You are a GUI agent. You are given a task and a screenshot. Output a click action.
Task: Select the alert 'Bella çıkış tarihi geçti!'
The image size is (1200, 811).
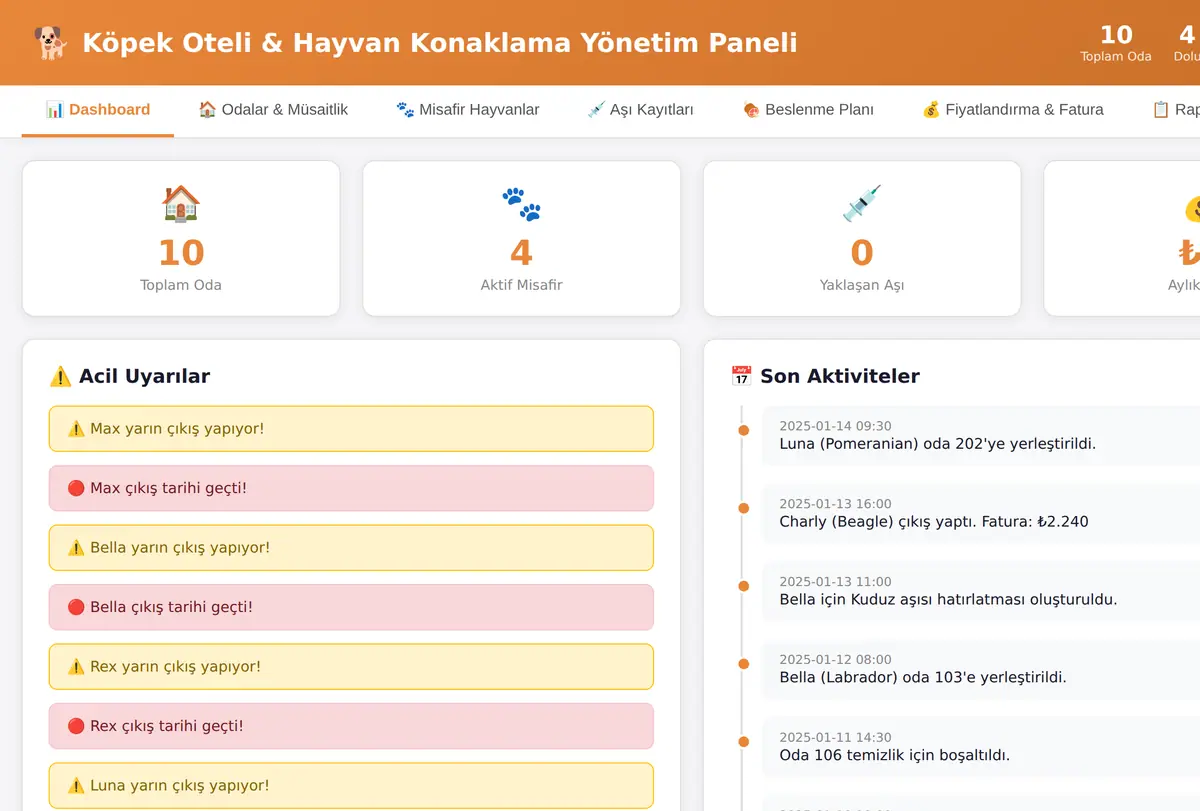351,607
